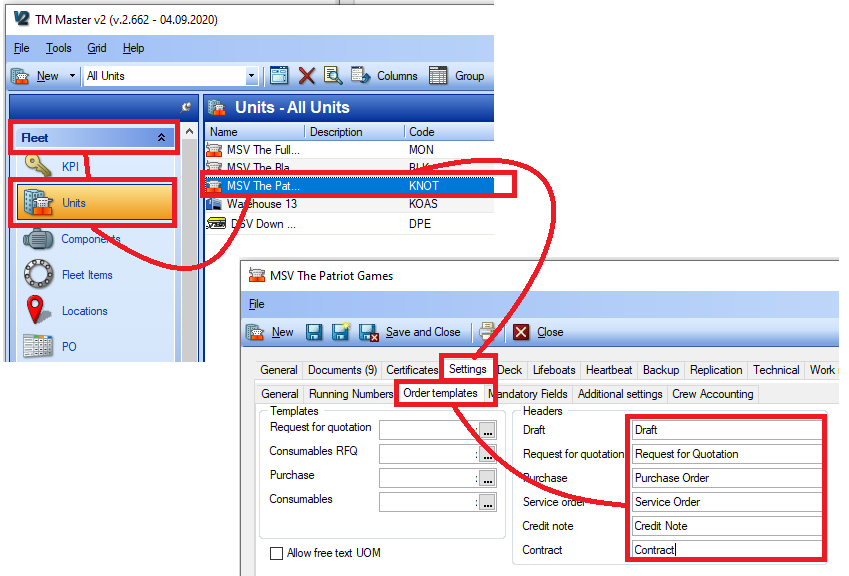Open the Grid menu
The width and height of the screenshot is (849, 576).
[x=97, y=48]
